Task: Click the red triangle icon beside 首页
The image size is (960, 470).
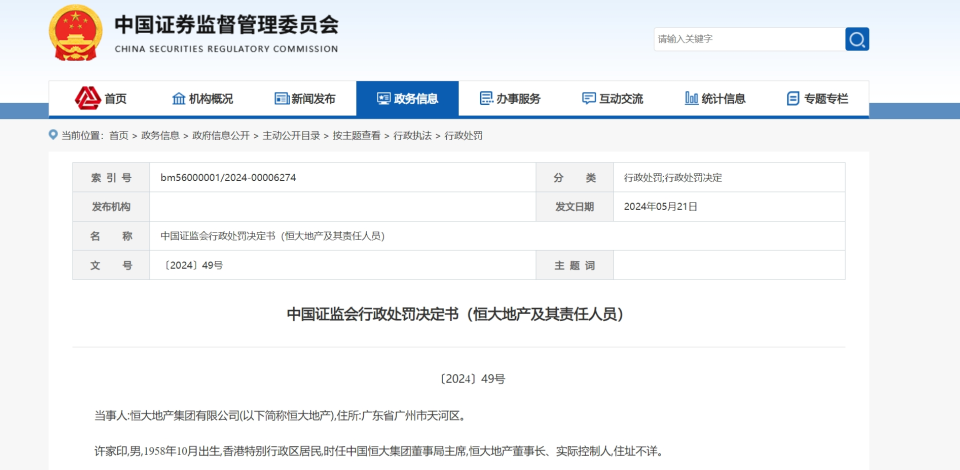Action: (88, 98)
